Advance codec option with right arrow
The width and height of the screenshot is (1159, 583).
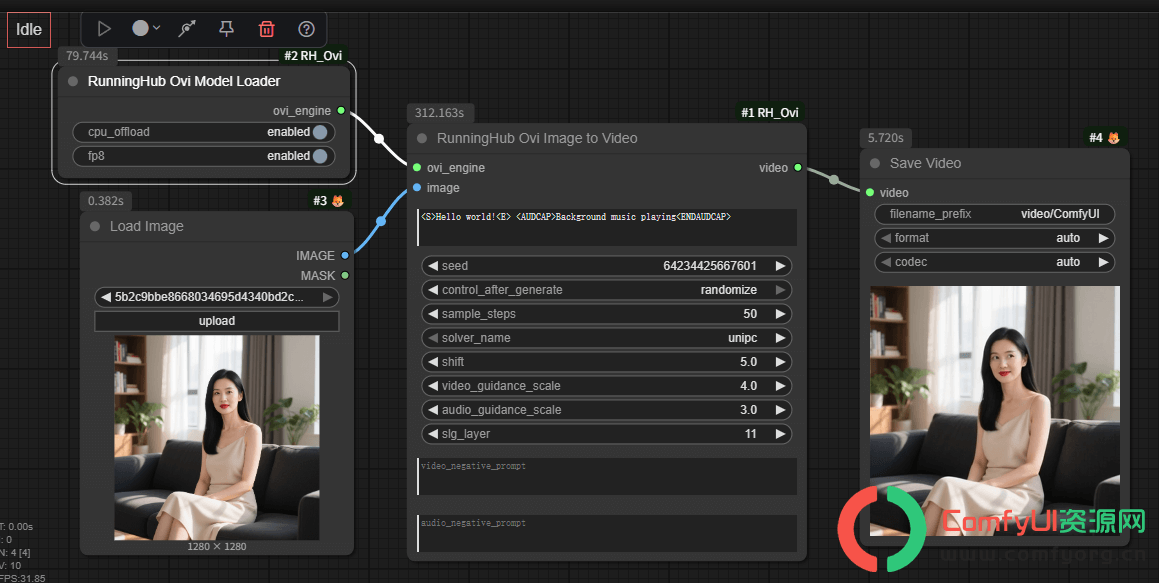click(x=1104, y=262)
